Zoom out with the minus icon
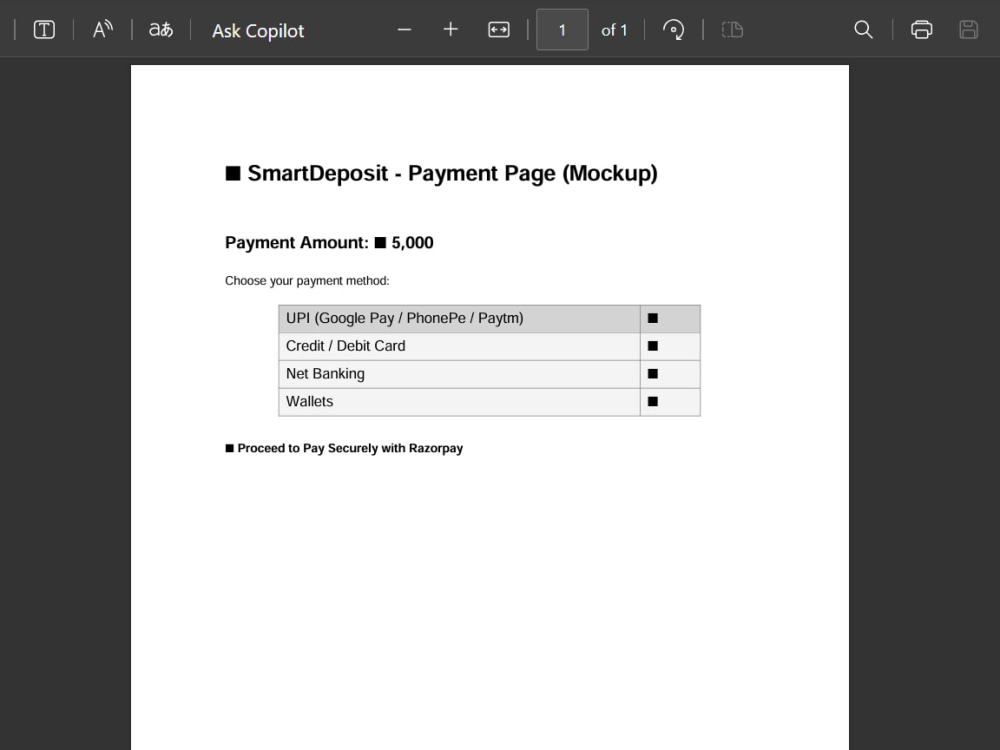The height and width of the screenshot is (750, 1000). pyautogui.click(x=404, y=30)
